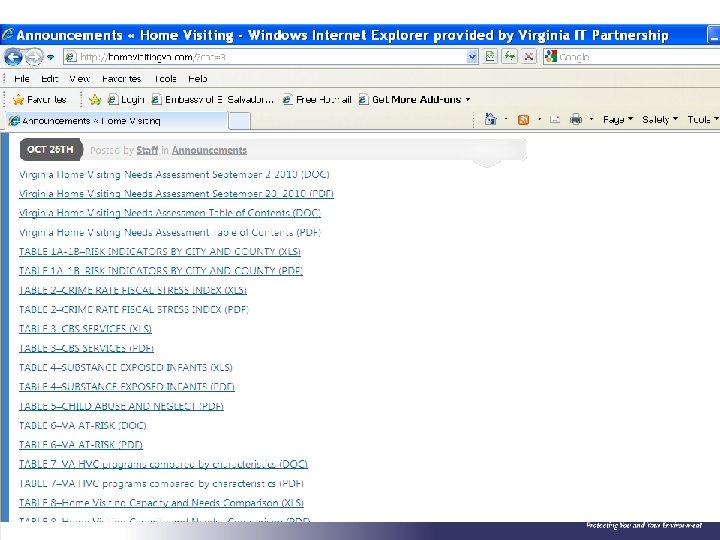Open the Login favorites bar link

126,100
